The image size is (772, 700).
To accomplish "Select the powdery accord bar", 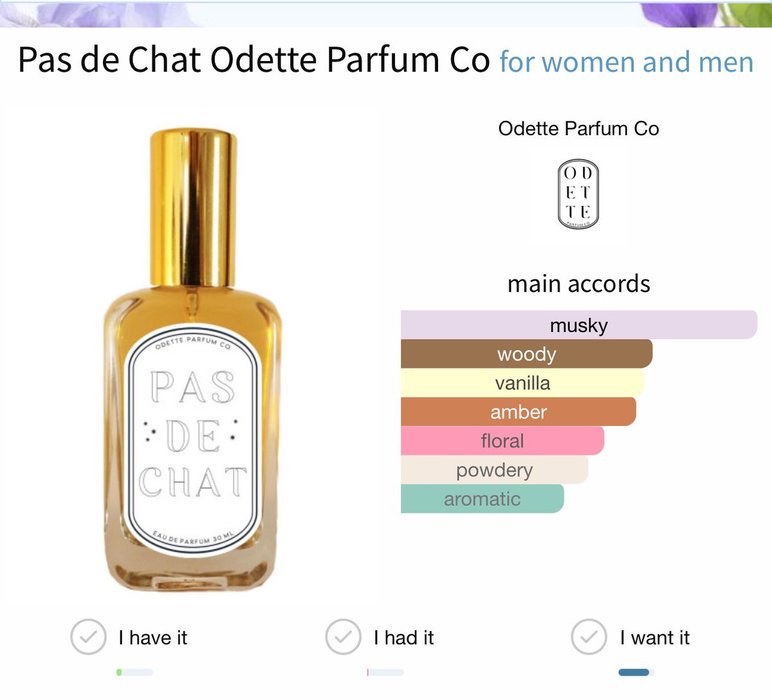I will [x=494, y=470].
